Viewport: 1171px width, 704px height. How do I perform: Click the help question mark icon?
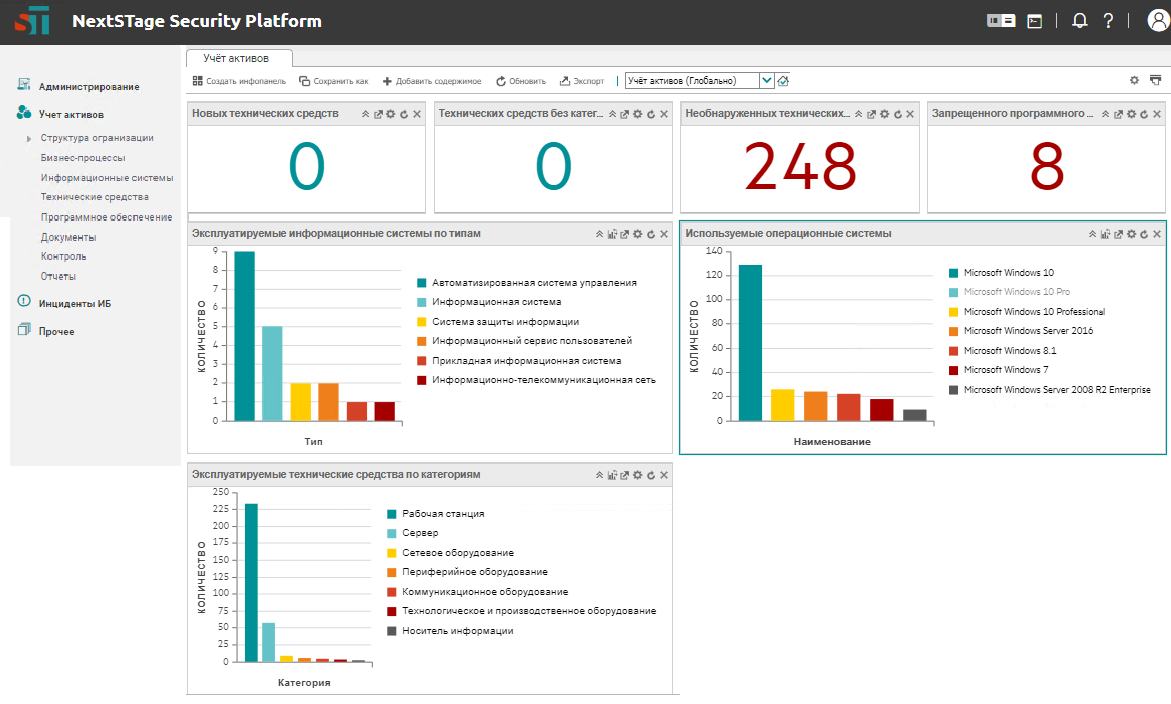pos(1108,21)
